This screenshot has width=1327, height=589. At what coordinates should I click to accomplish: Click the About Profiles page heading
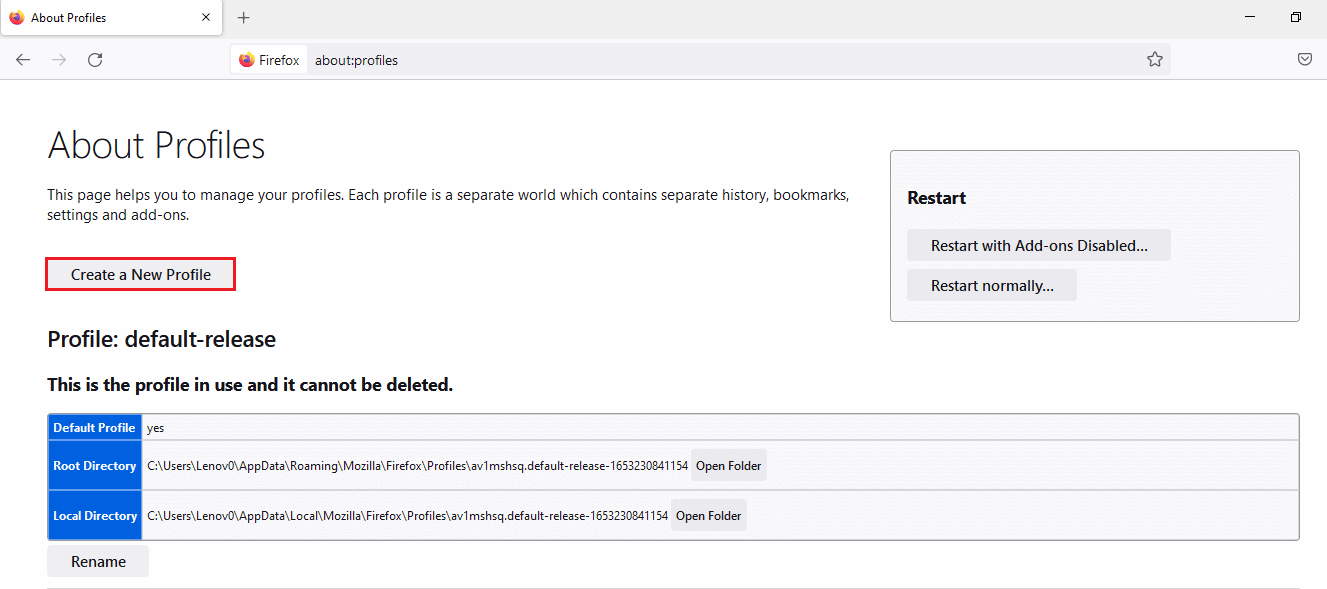click(156, 146)
